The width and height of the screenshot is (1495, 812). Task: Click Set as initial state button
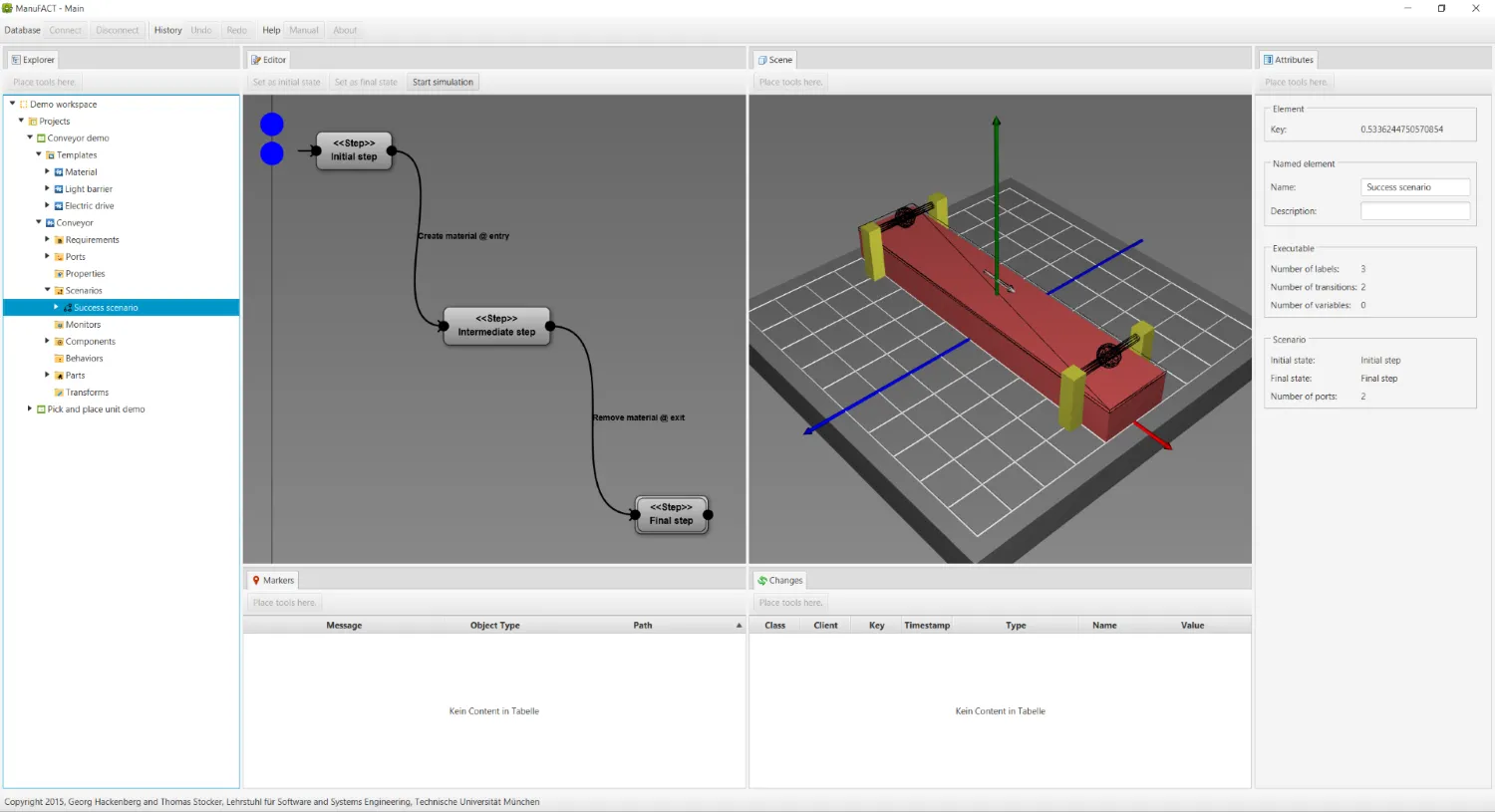[287, 82]
